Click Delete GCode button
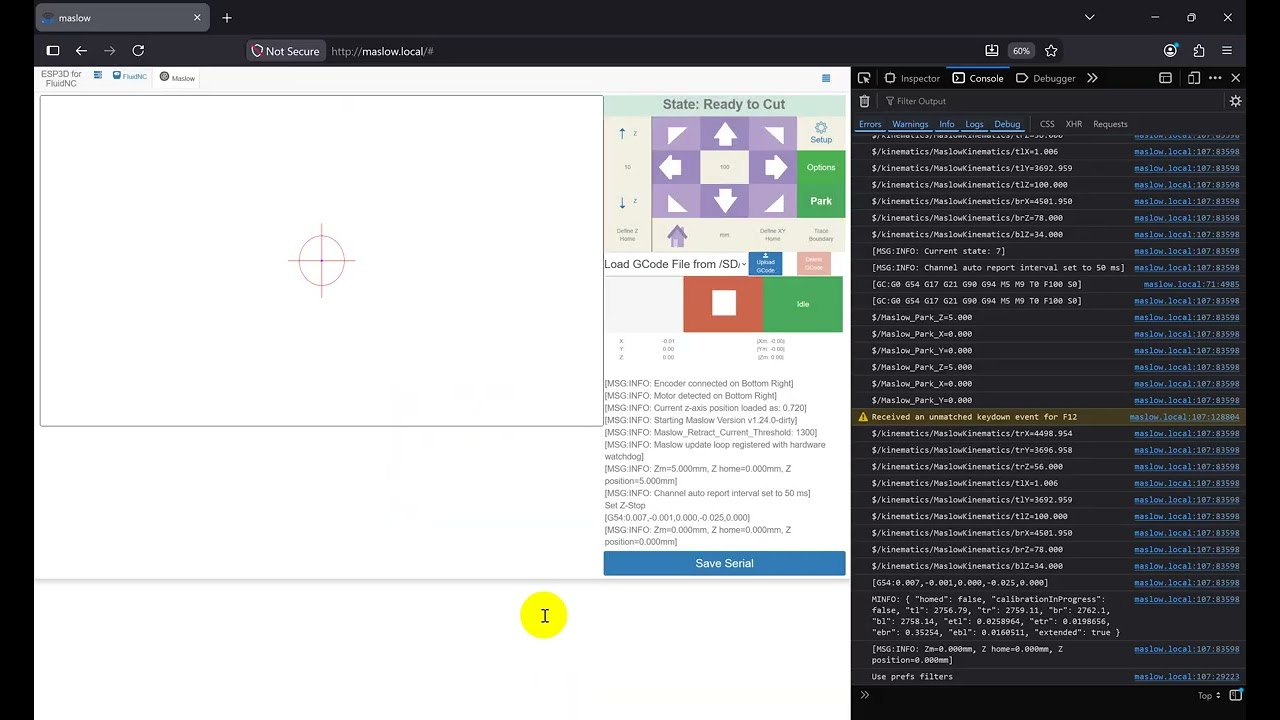The image size is (1280, 720). [814, 264]
